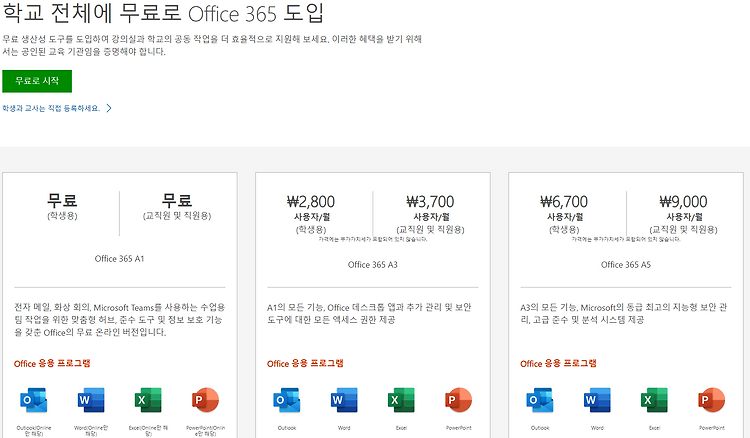Click the Excel icon in the Office 365 A3 card
This screenshot has width=750, height=438.
point(401,400)
